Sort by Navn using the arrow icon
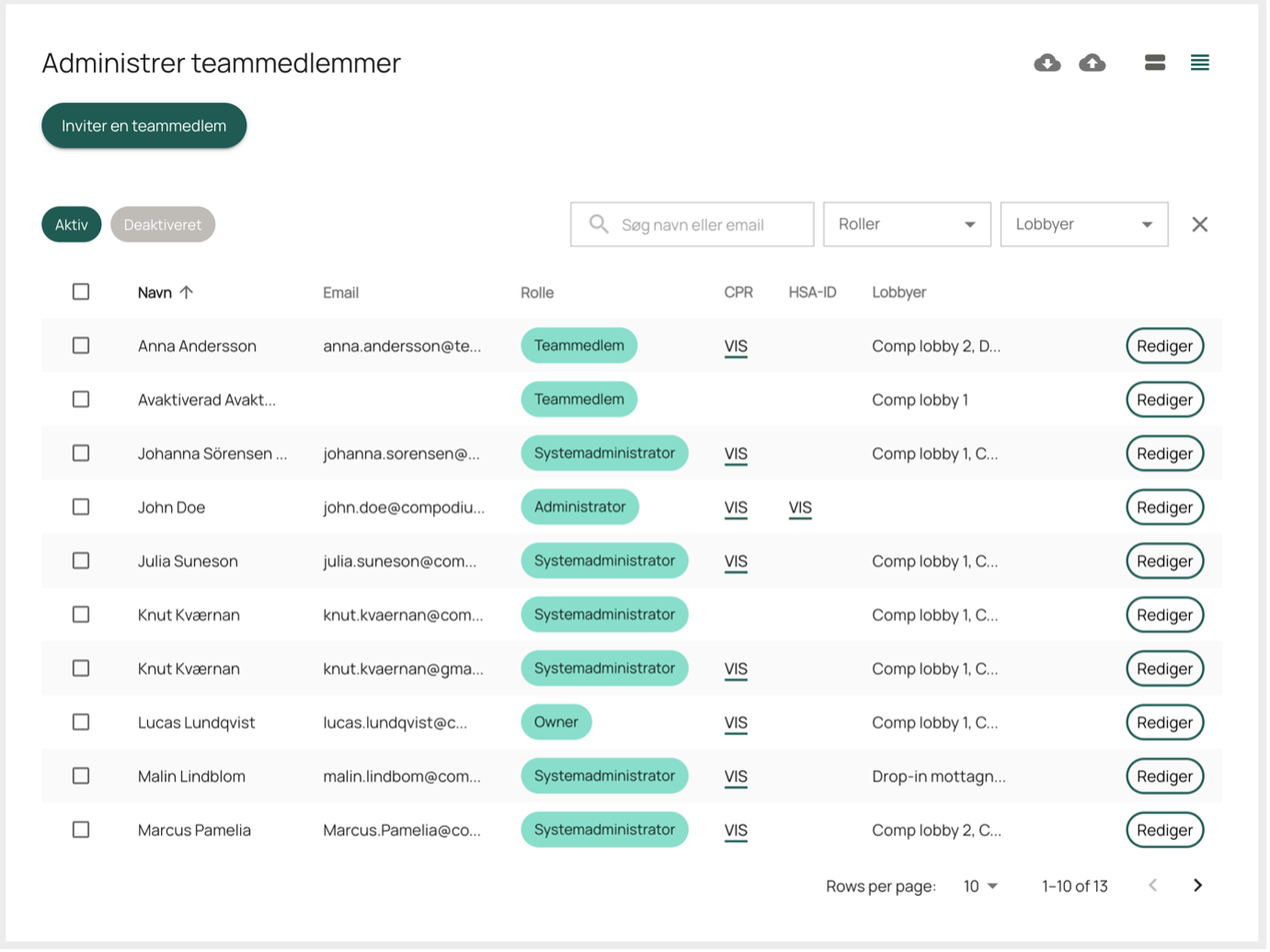This screenshot has width=1270, height=952. tap(187, 292)
